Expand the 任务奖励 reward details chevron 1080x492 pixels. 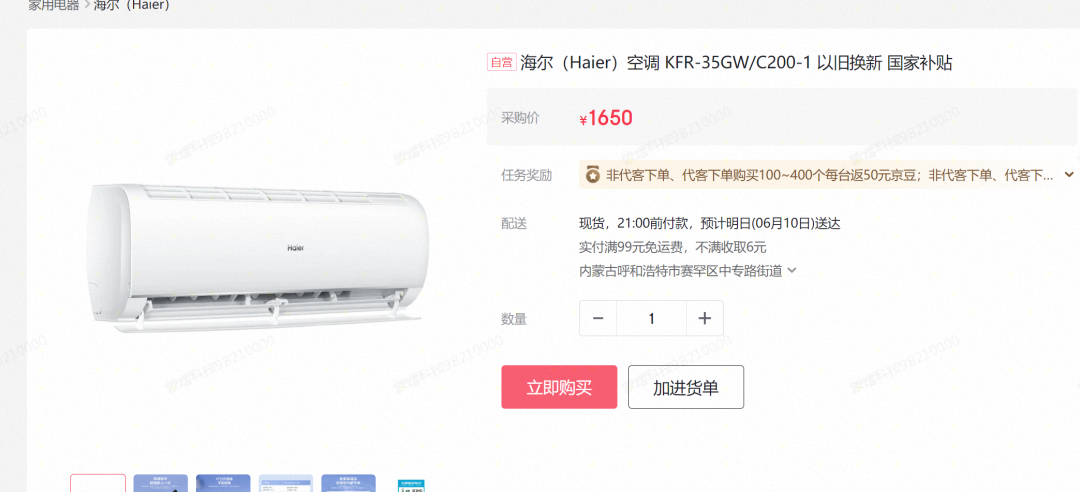point(1070,174)
